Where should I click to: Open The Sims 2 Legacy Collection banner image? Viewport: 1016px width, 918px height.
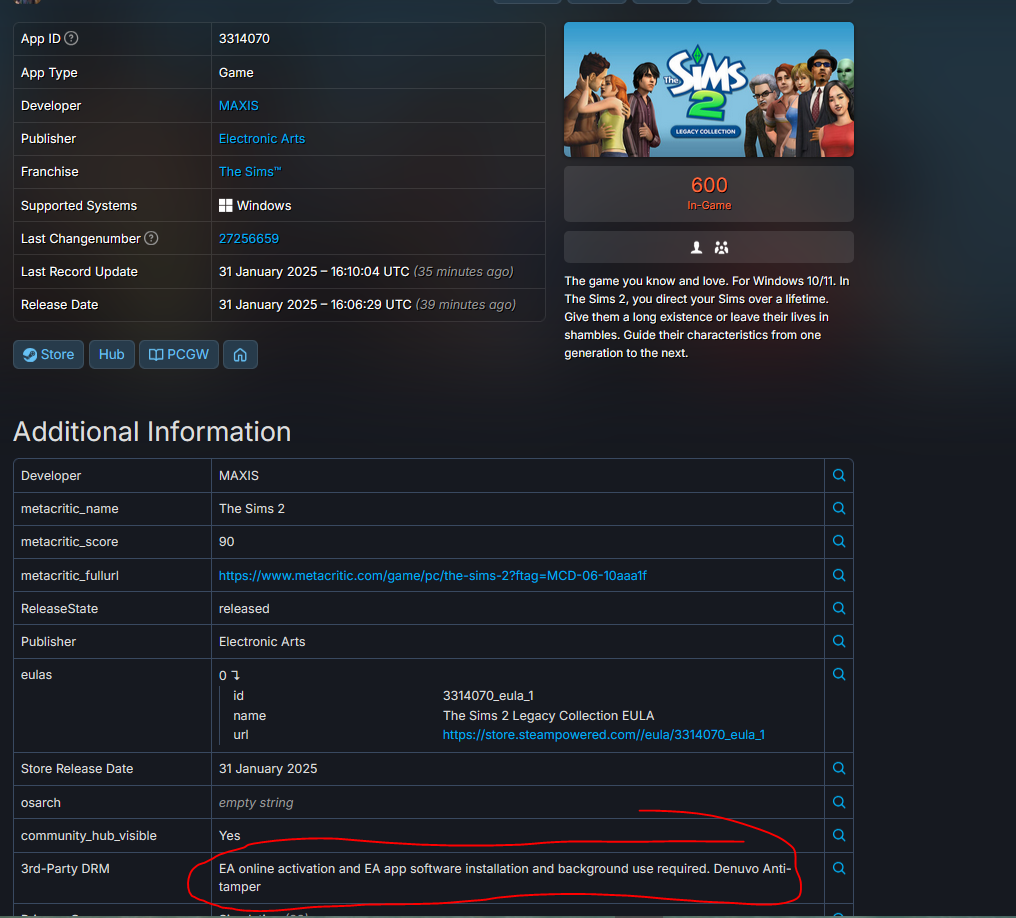[x=709, y=89]
